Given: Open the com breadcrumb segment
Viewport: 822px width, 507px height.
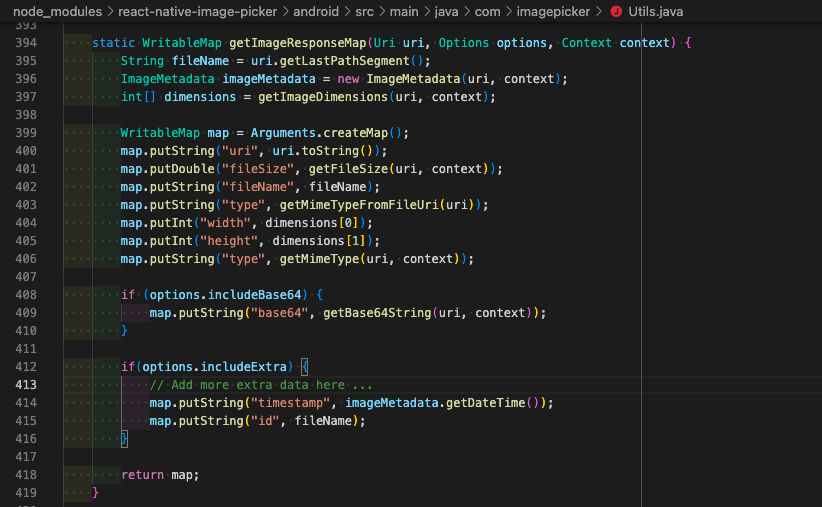Looking at the screenshot, I should click(x=488, y=12).
